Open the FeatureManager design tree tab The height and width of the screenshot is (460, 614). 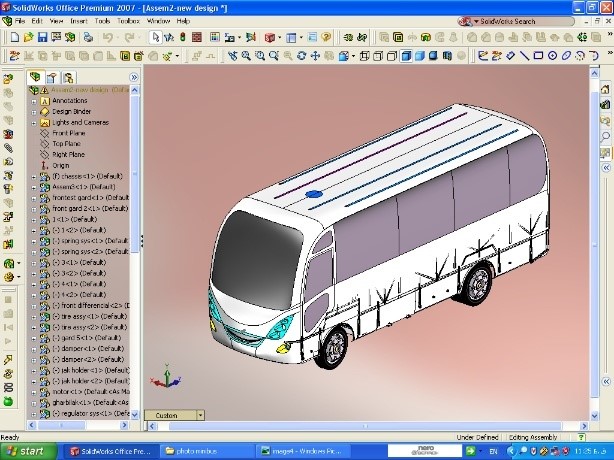36,76
